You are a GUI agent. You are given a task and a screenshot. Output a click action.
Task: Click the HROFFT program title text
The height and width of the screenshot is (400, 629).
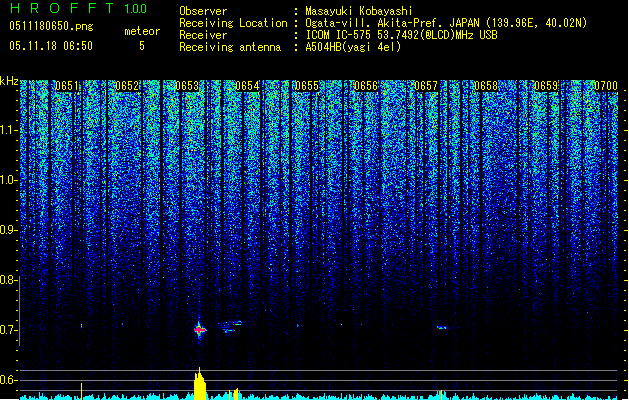(x=63, y=8)
